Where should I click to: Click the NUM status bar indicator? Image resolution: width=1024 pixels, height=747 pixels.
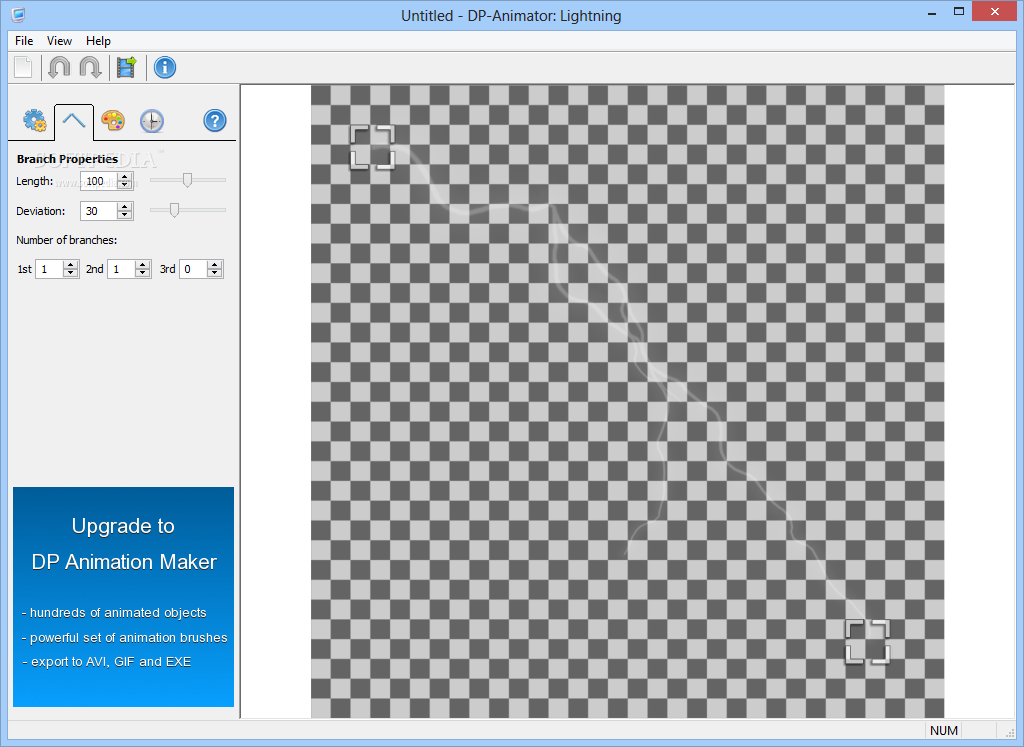click(944, 731)
